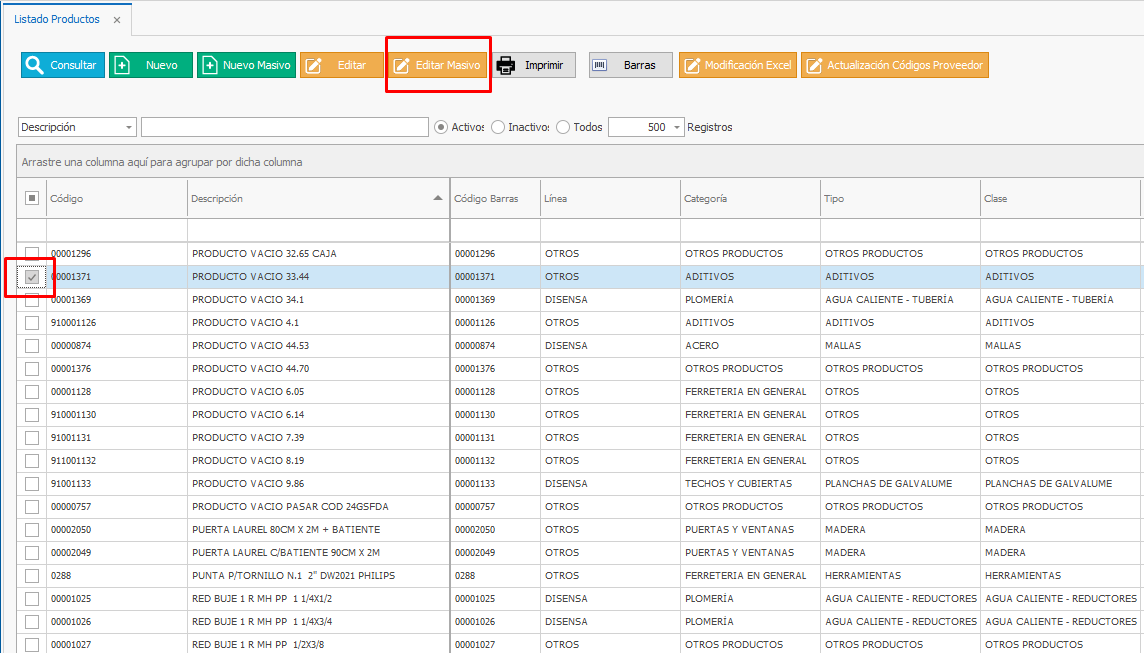The height and width of the screenshot is (653, 1144).
Task: Click the search text input field
Action: coord(285,128)
